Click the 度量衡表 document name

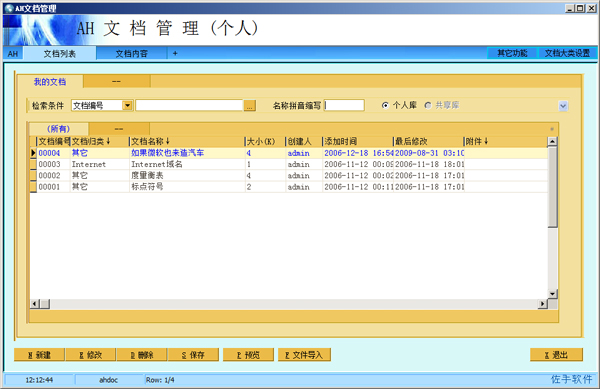click(147, 176)
